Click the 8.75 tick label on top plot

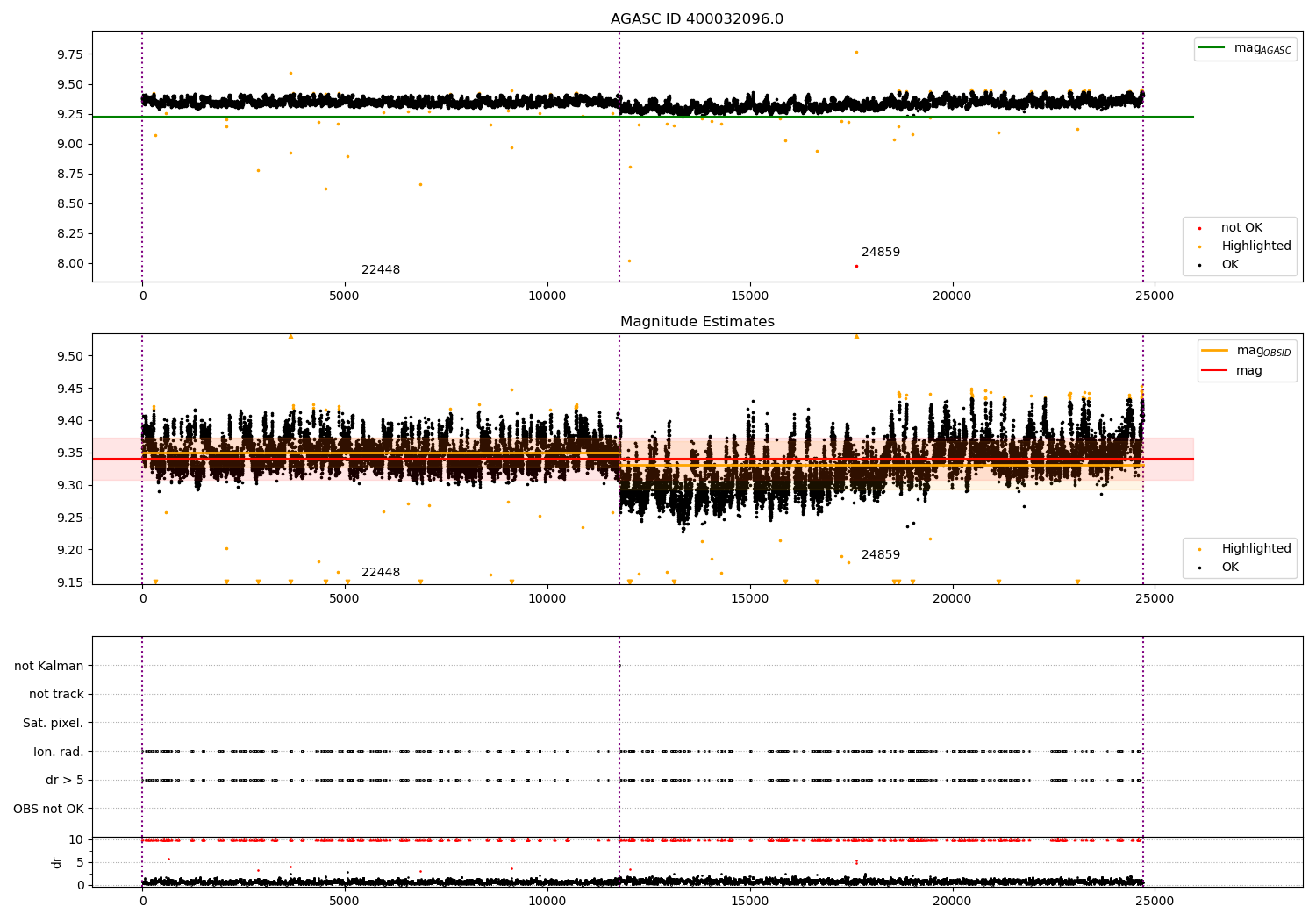point(69,175)
